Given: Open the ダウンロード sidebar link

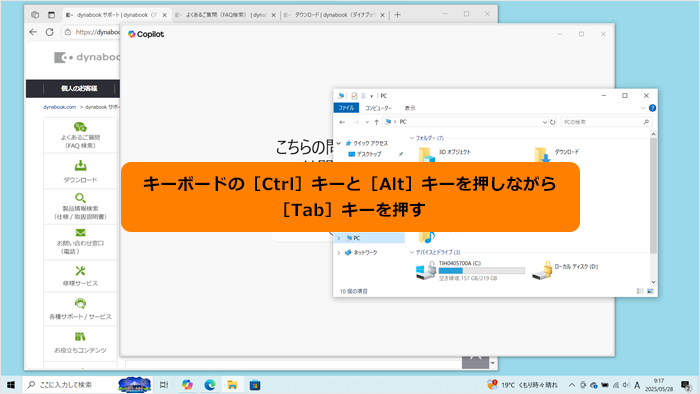Looking at the screenshot, I should 80,171.
